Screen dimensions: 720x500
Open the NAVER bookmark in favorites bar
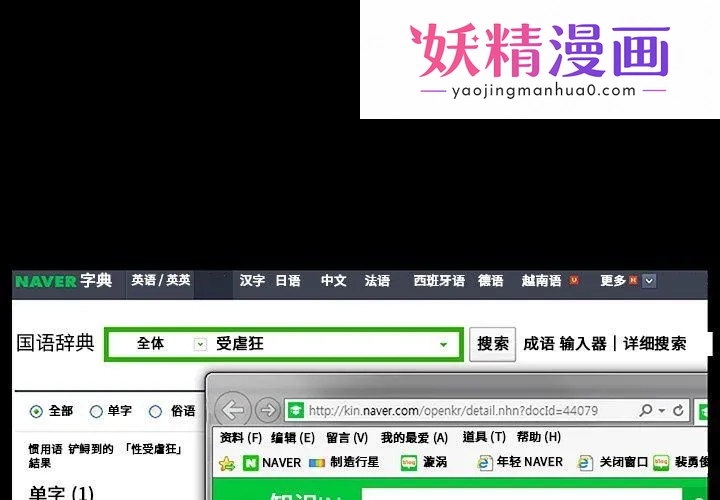(272, 463)
